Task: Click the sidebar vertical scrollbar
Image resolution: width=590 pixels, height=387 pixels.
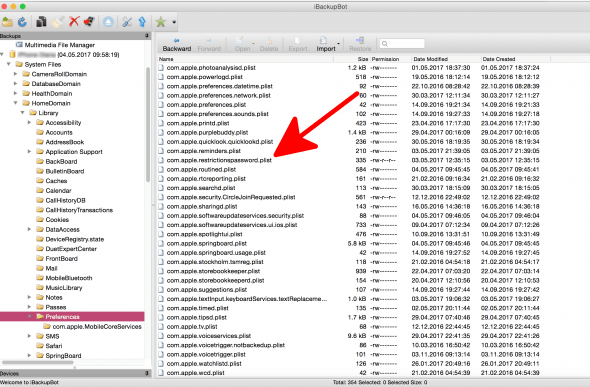Action: [x=148, y=124]
